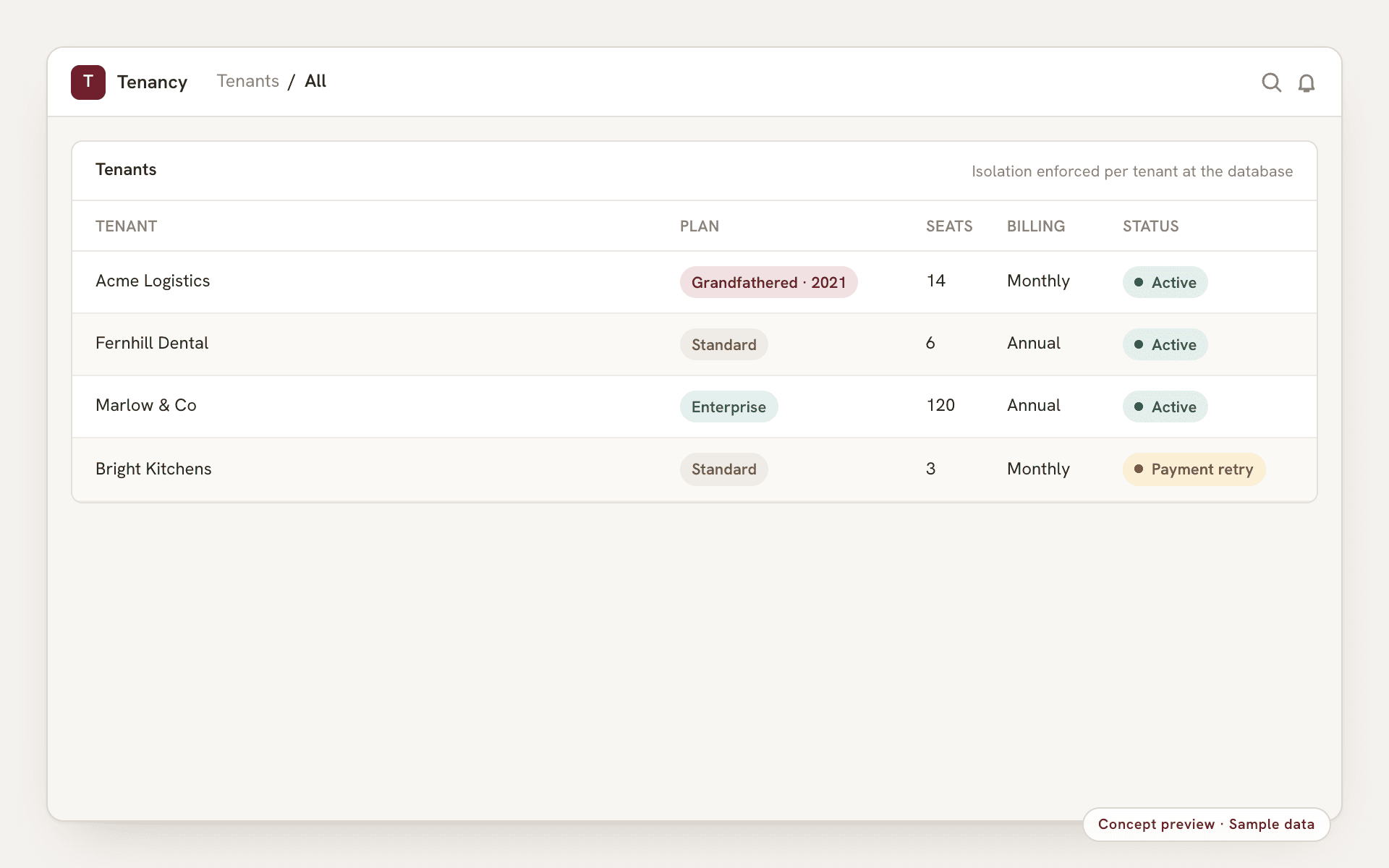Click Acme Logistics' Monthly billing cell
The image size is (1389, 868).
(1038, 281)
